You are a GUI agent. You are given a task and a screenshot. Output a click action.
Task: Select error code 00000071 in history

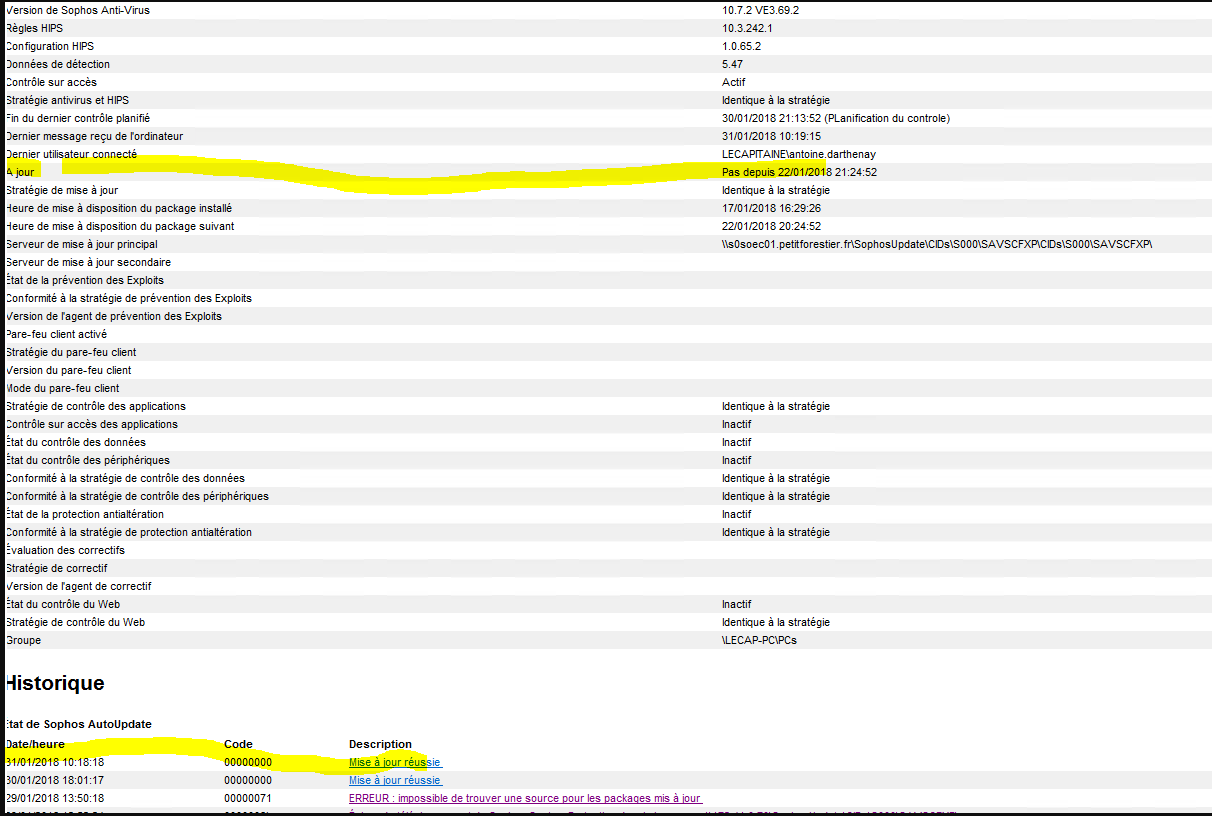(248, 798)
